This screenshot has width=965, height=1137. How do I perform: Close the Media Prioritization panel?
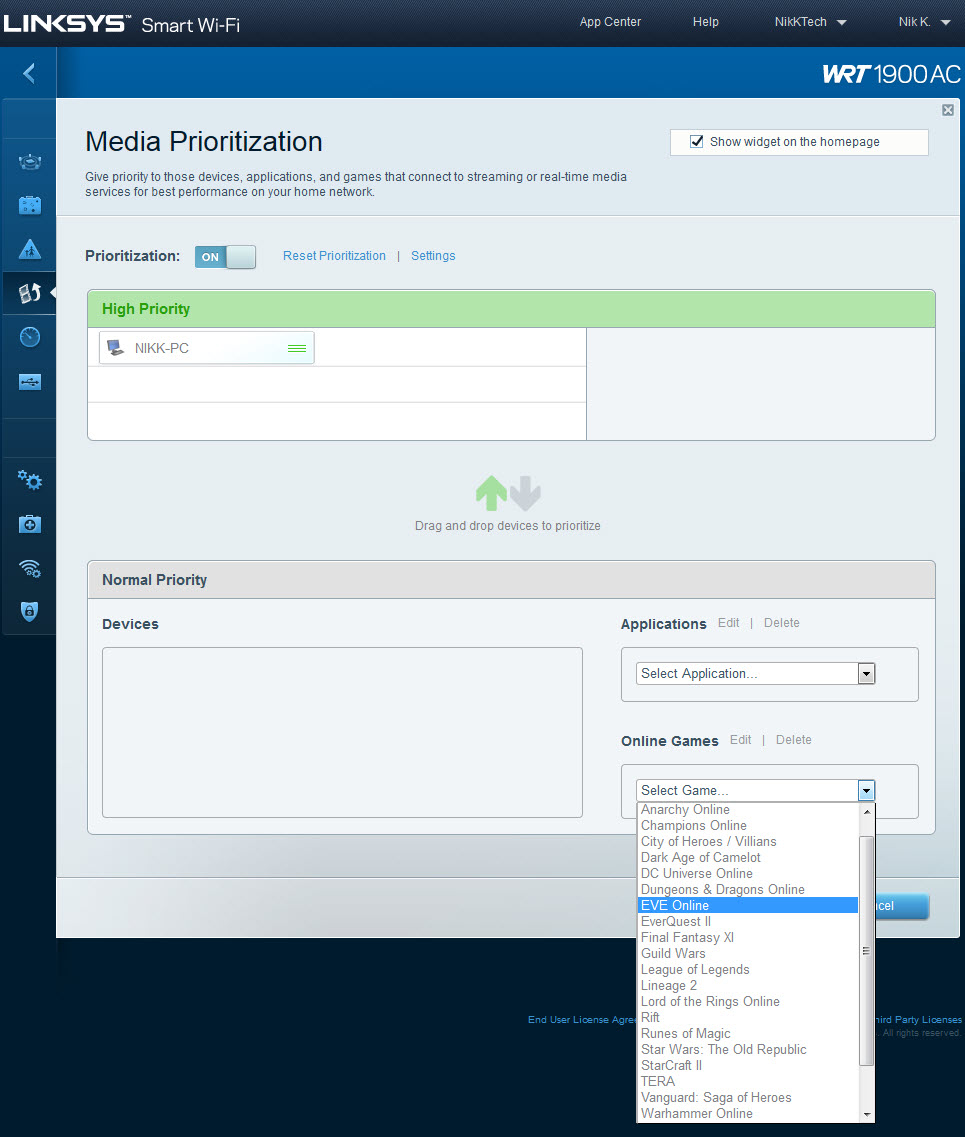click(x=948, y=110)
